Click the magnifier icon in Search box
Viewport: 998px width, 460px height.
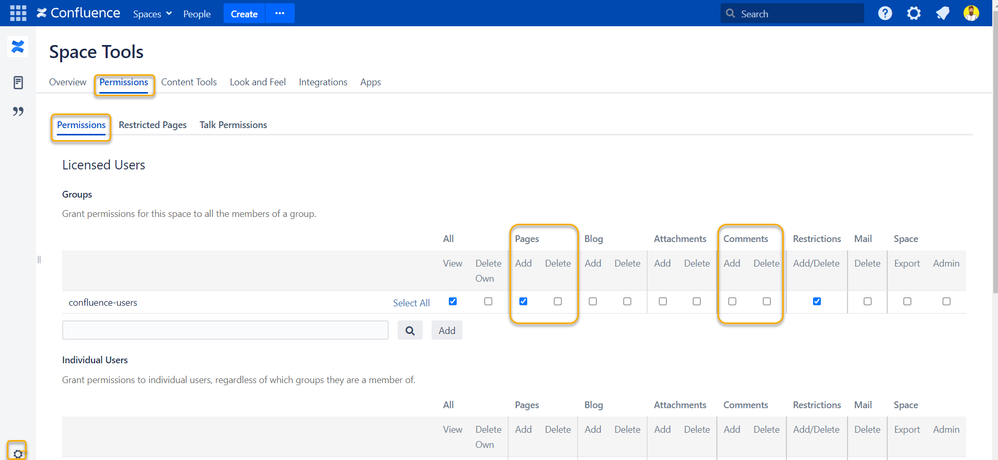click(x=731, y=13)
